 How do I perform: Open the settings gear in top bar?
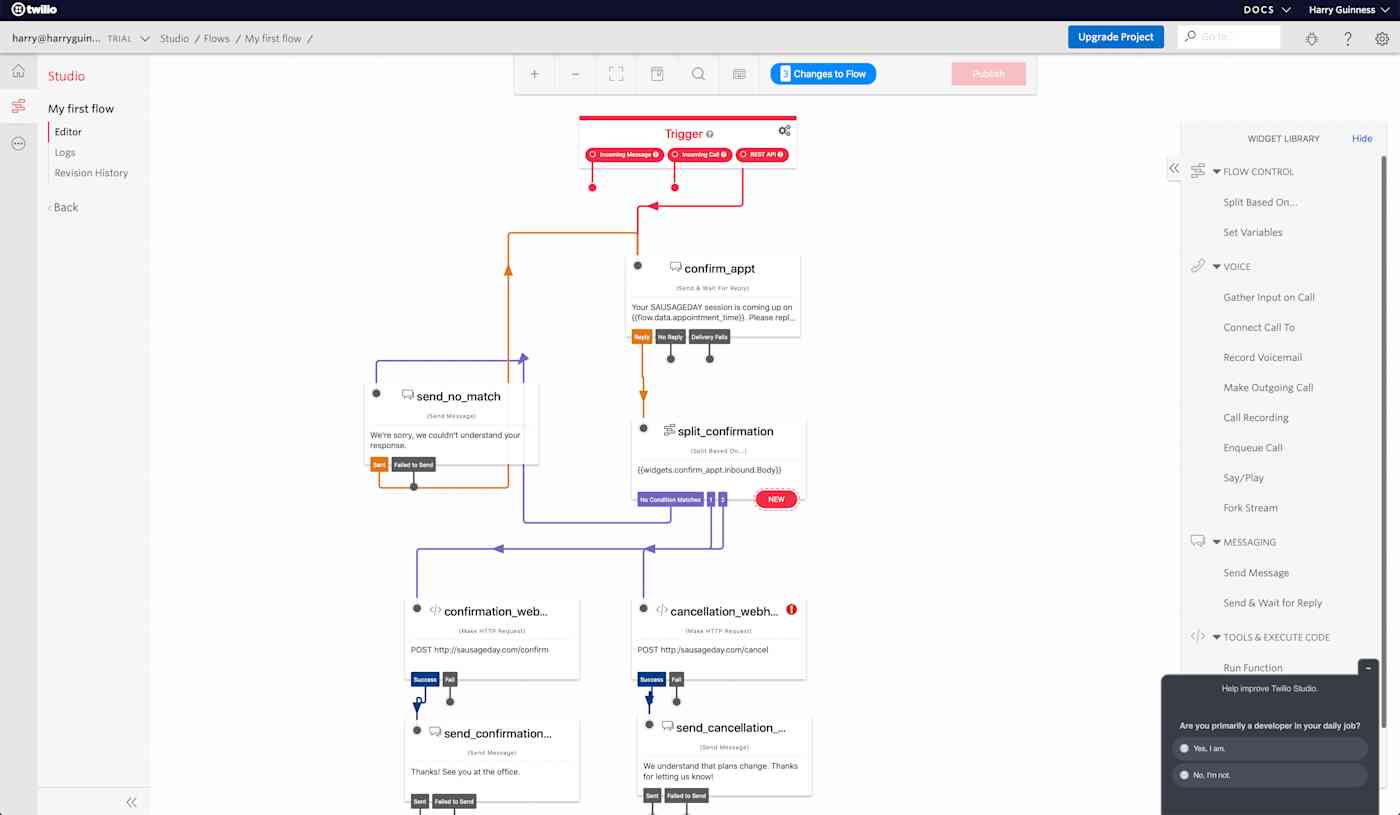coord(1382,38)
